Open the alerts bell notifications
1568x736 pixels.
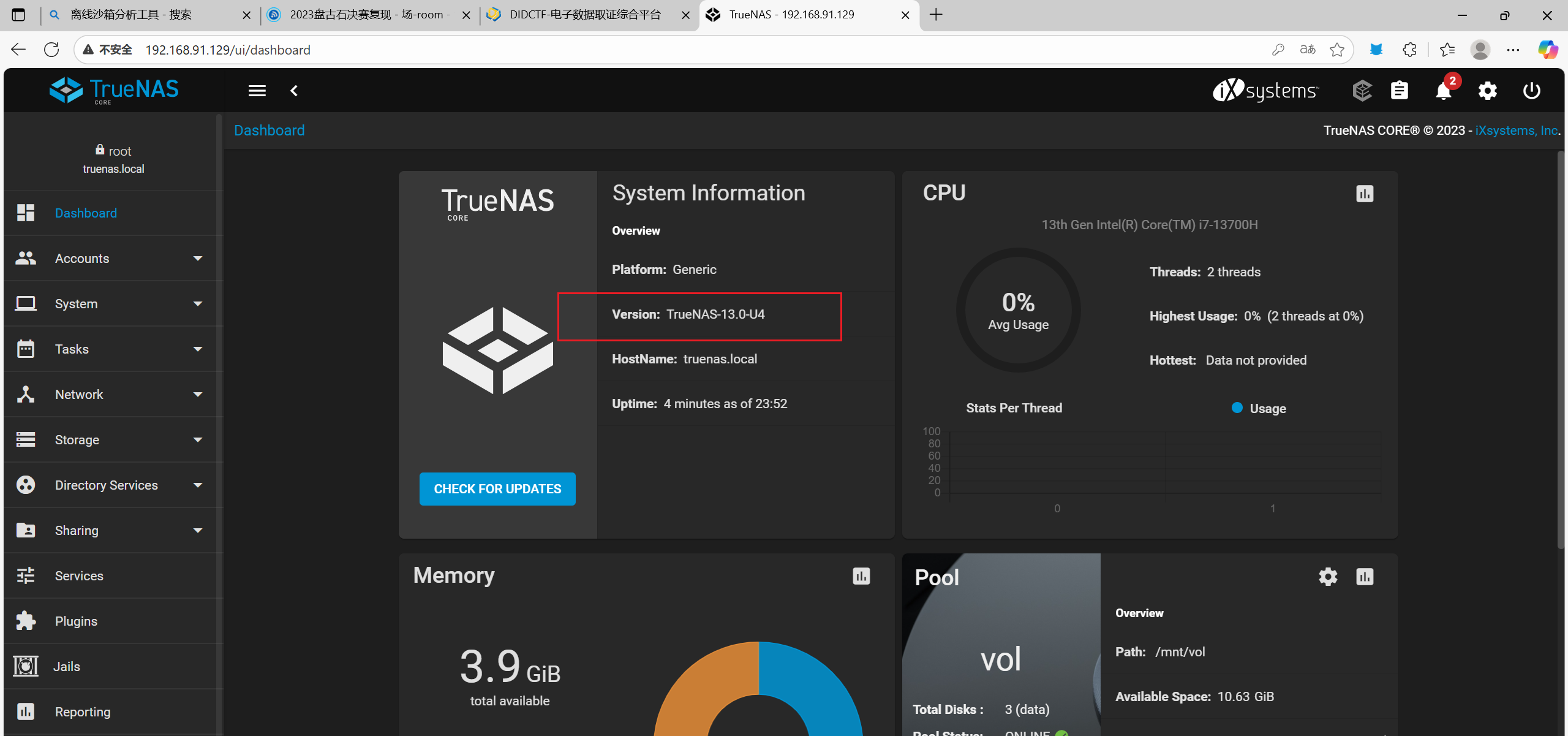tap(1444, 91)
